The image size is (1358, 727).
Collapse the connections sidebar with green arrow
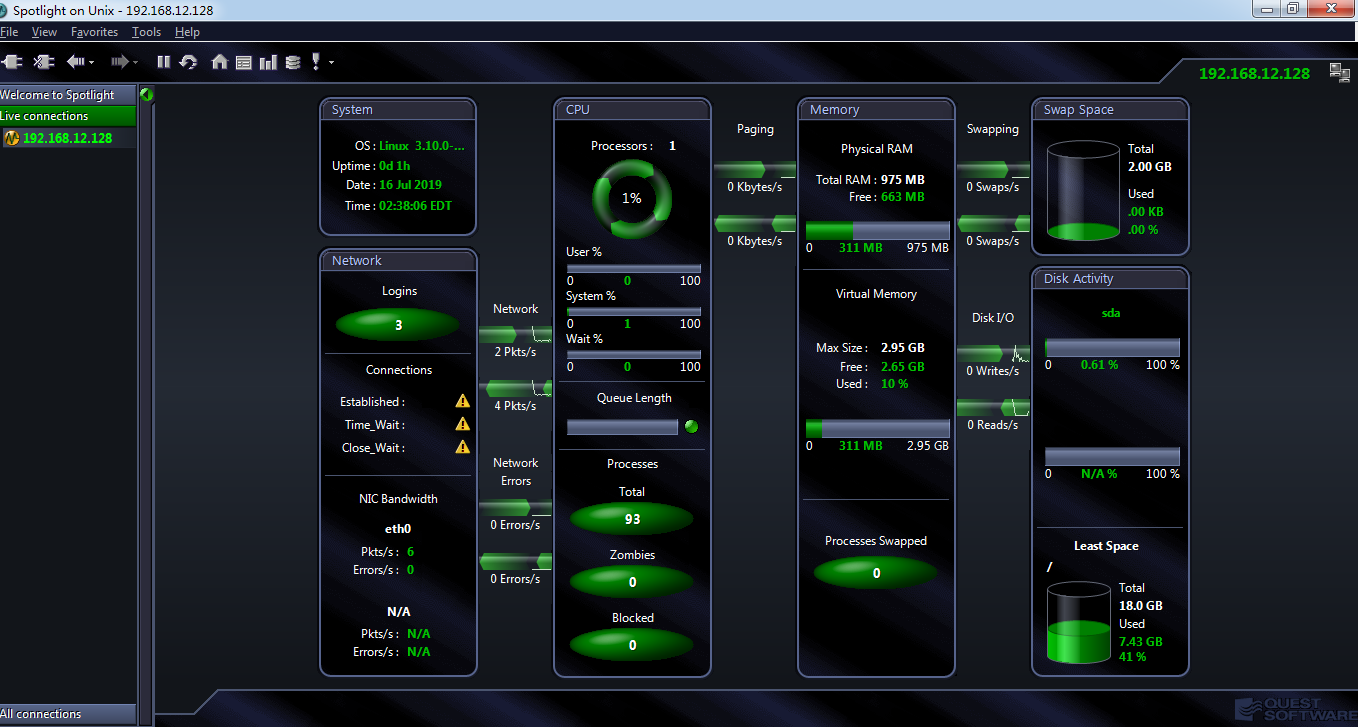coord(147,95)
